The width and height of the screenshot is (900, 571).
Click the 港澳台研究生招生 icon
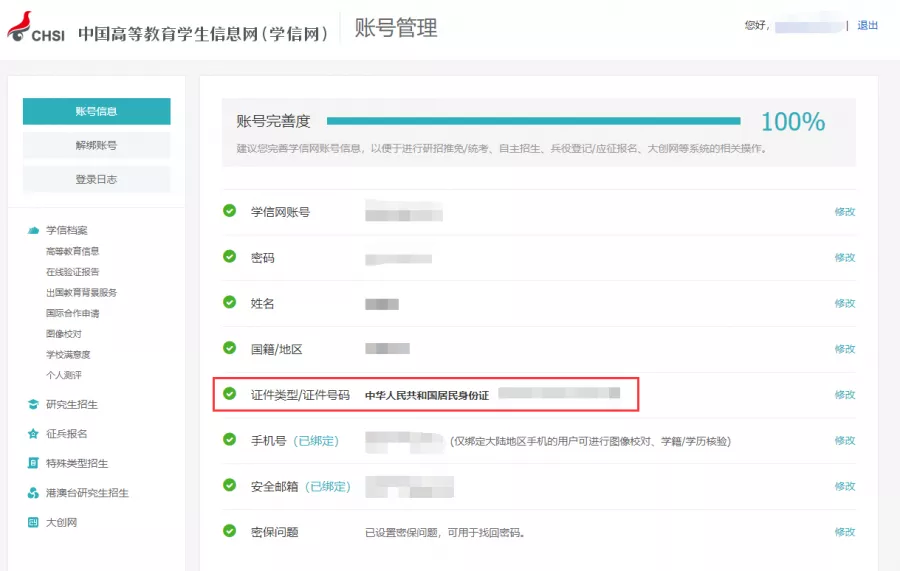pos(33,493)
